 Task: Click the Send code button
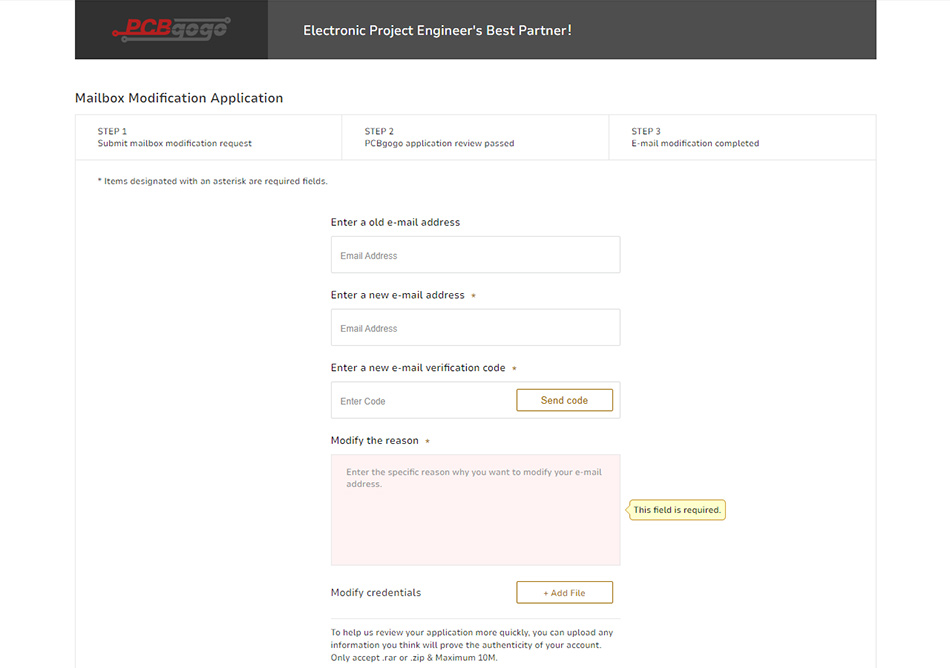(565, 400)
